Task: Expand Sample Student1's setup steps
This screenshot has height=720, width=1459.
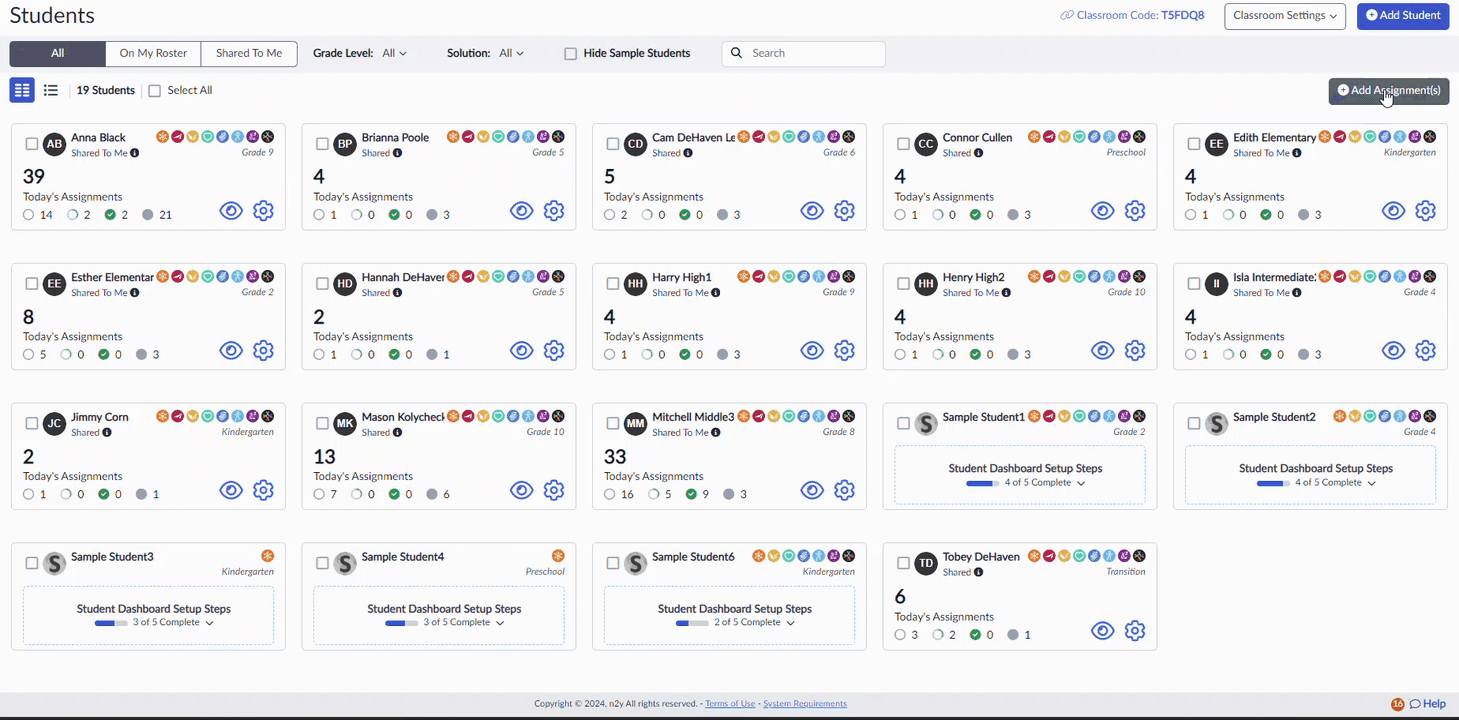Action: pyautogui.click(x=1081, y=483)
